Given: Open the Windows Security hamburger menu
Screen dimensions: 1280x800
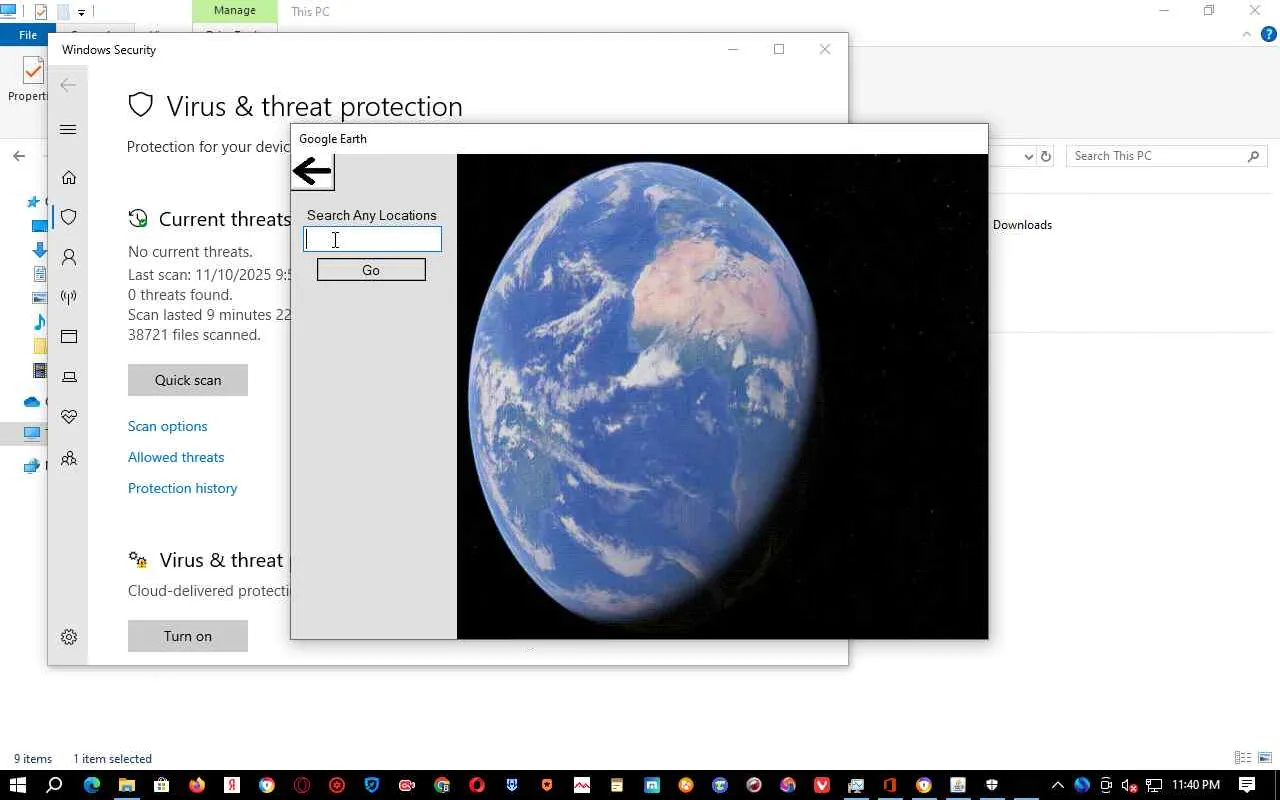Looking at the screenshot, I should point(68,129).
